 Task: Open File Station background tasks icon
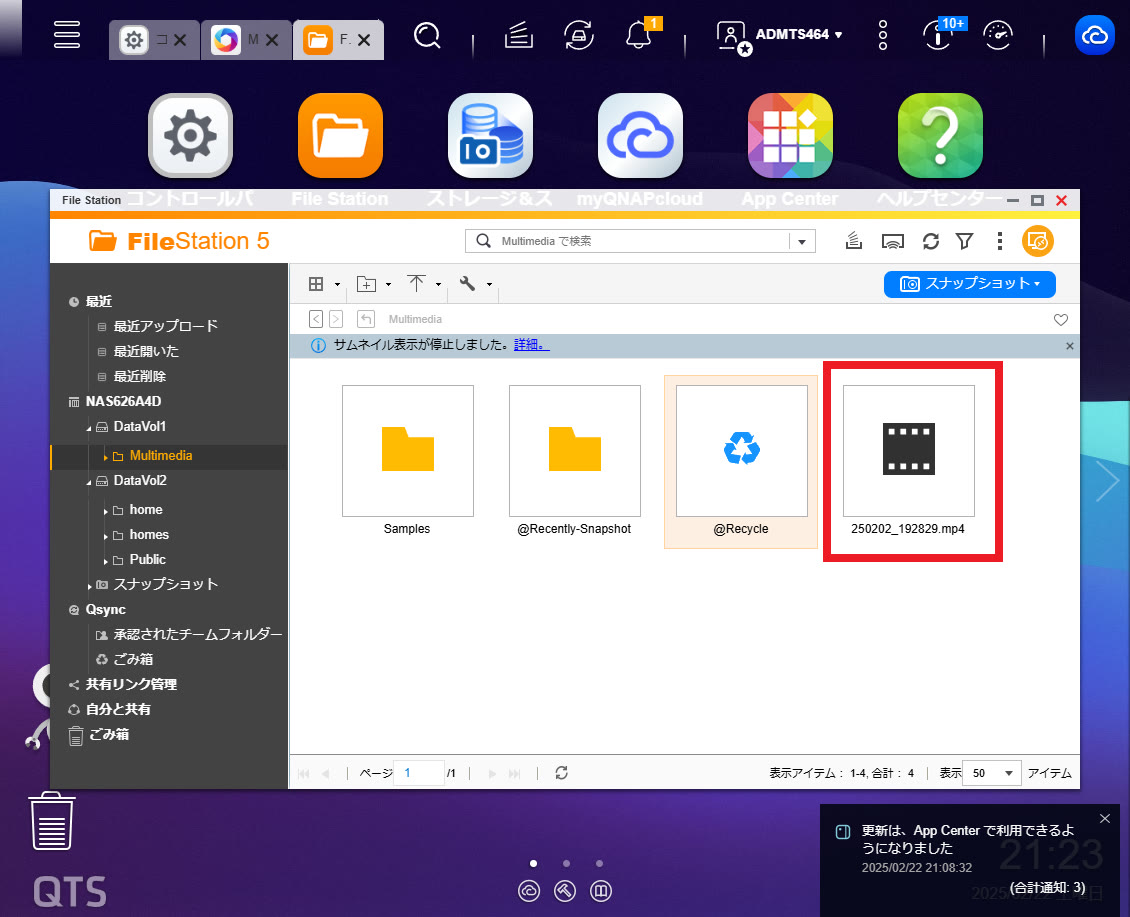coord(853,241)
